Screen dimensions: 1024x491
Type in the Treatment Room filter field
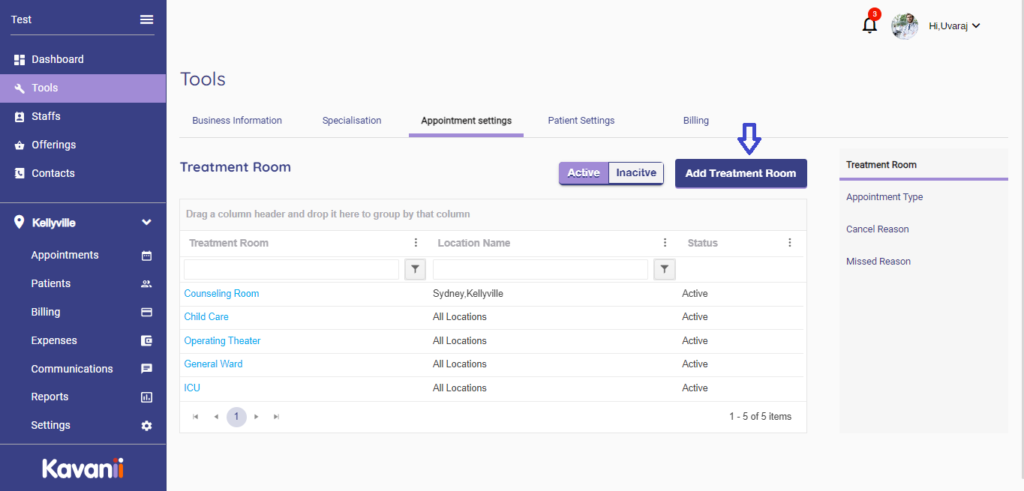coord(291,269)
